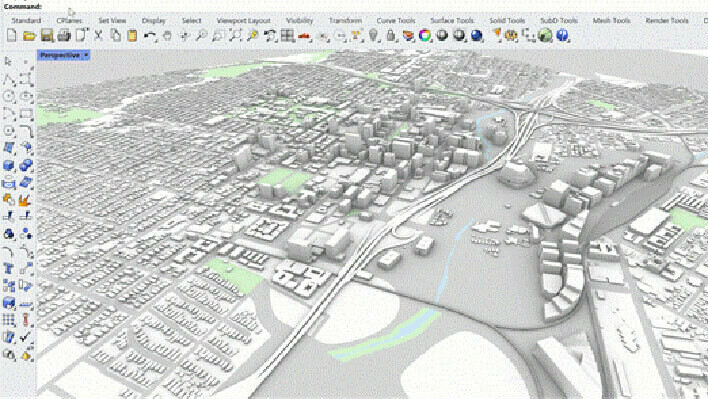The height and width of the screenshot is (399, 708).
Task: Undo the last action
Action: [x=150, y=36]
